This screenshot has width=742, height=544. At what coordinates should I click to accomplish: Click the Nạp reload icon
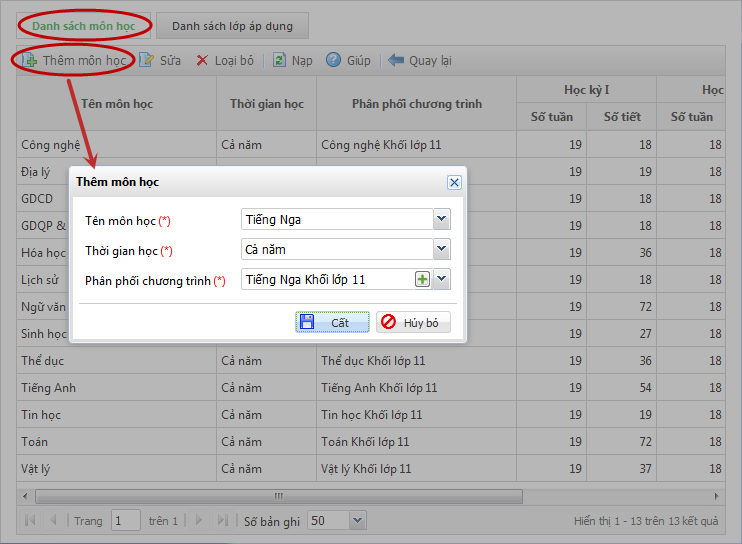(279, 60)
